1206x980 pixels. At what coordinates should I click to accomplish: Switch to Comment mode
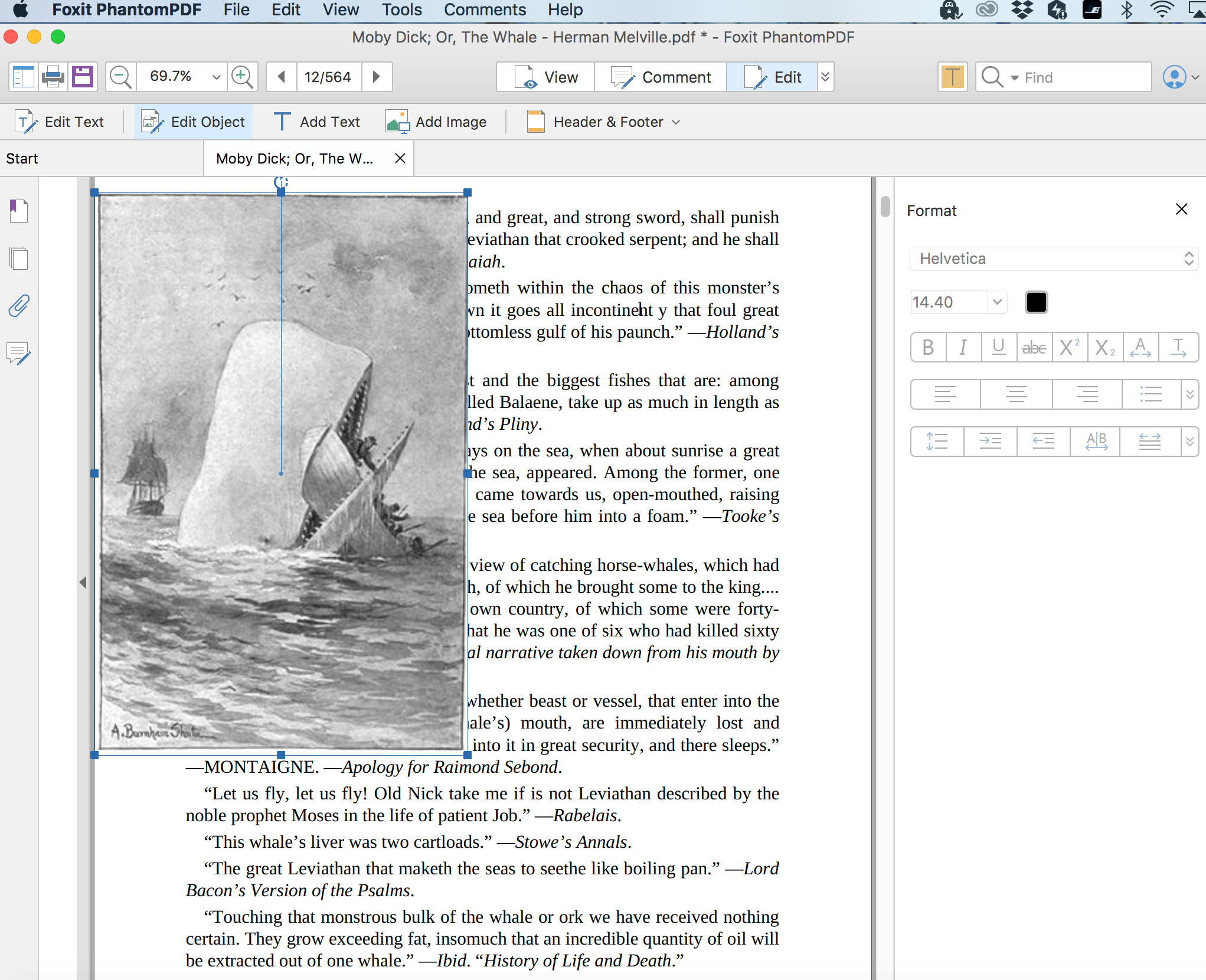point(661,77)
